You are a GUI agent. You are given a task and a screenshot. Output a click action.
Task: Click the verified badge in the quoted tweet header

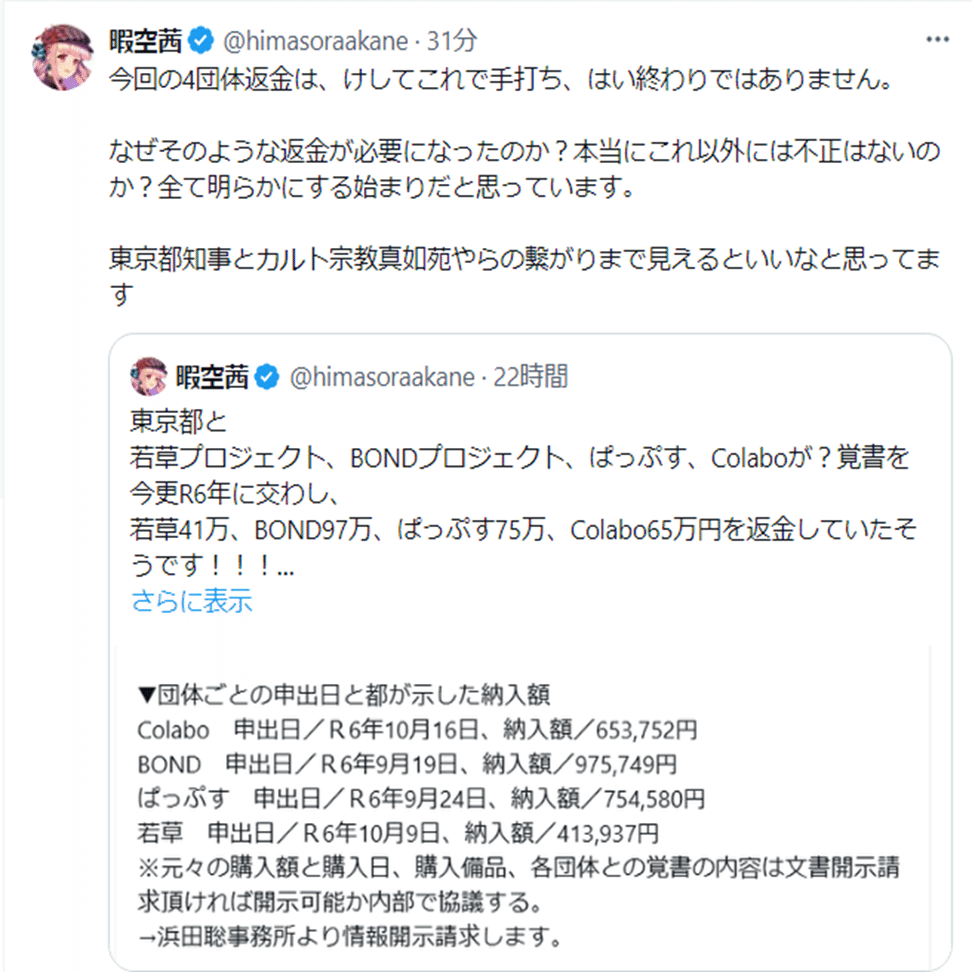[268, 377]
